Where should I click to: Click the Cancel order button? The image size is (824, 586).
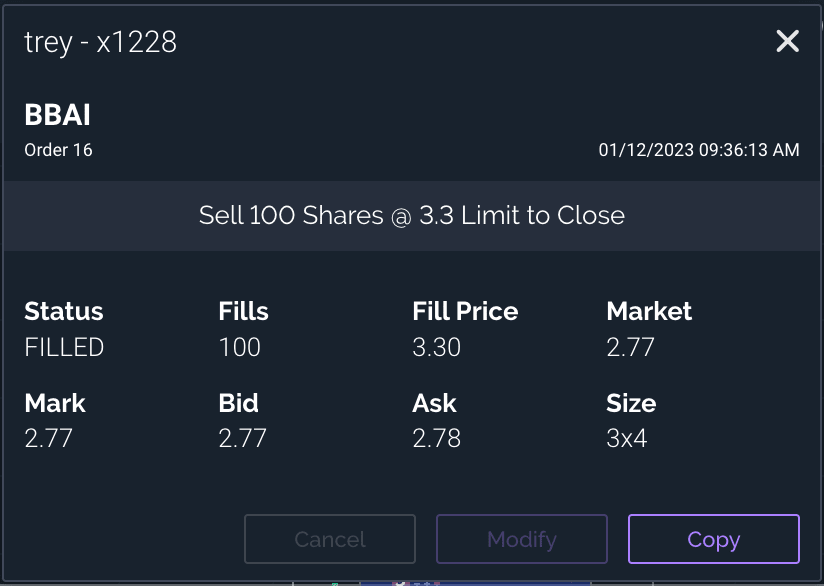coord(329,539)
